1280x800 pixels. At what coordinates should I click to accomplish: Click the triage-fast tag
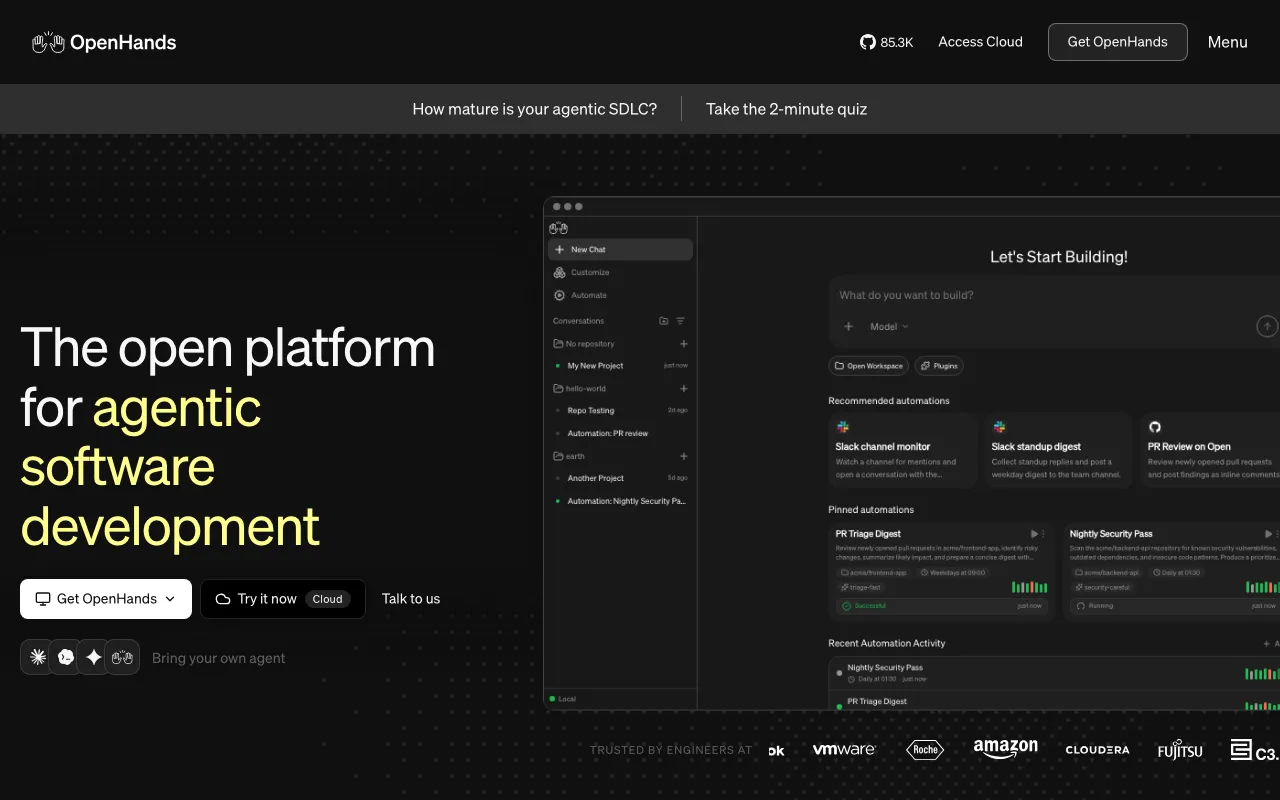click(x=861, y=588)
